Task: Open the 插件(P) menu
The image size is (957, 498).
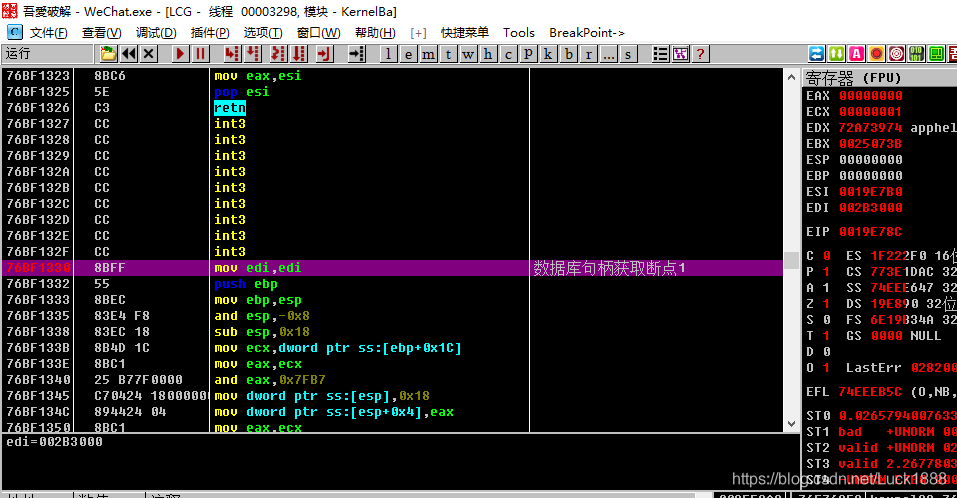Action: click(209, 33)
